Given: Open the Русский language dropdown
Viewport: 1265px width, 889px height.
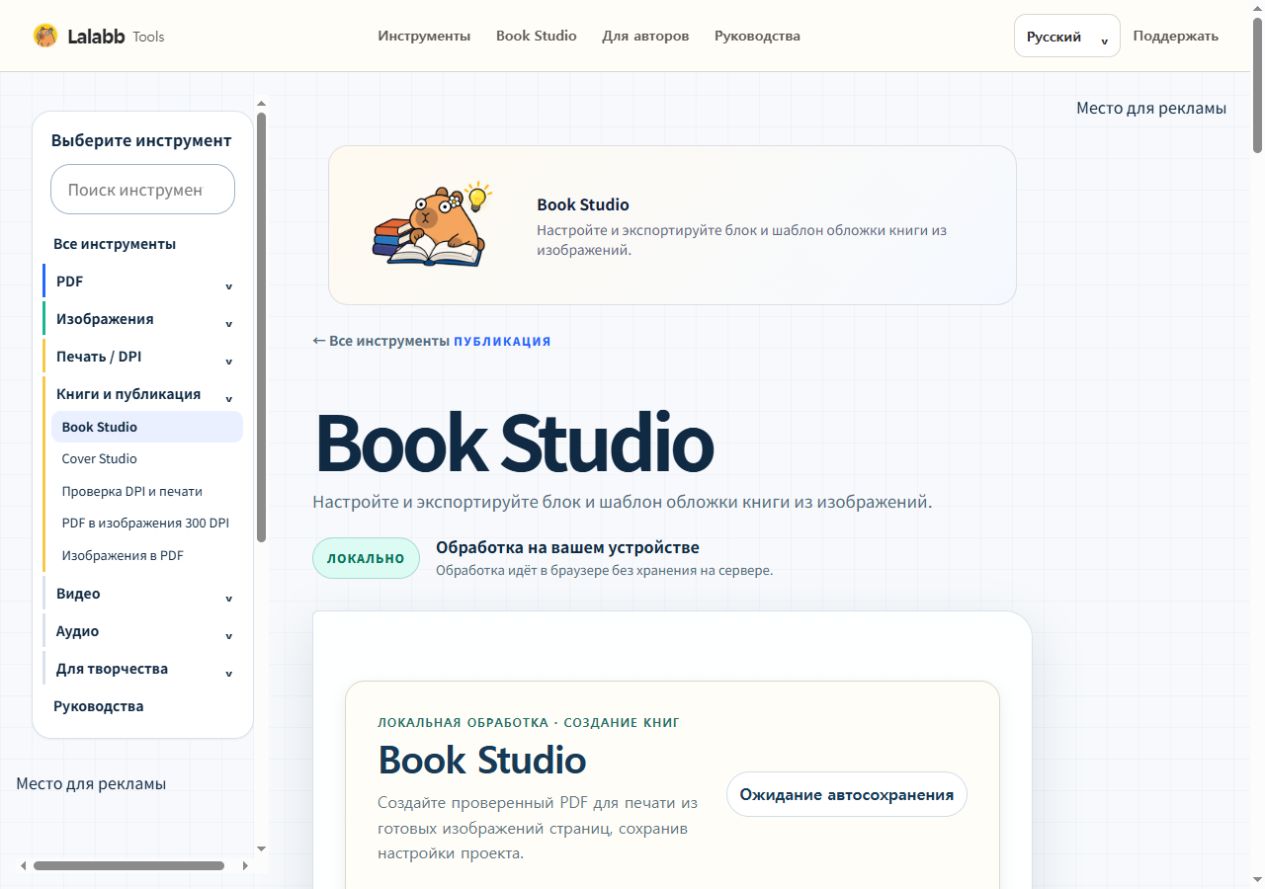Looking at the screenshot, I should 1067,36.
